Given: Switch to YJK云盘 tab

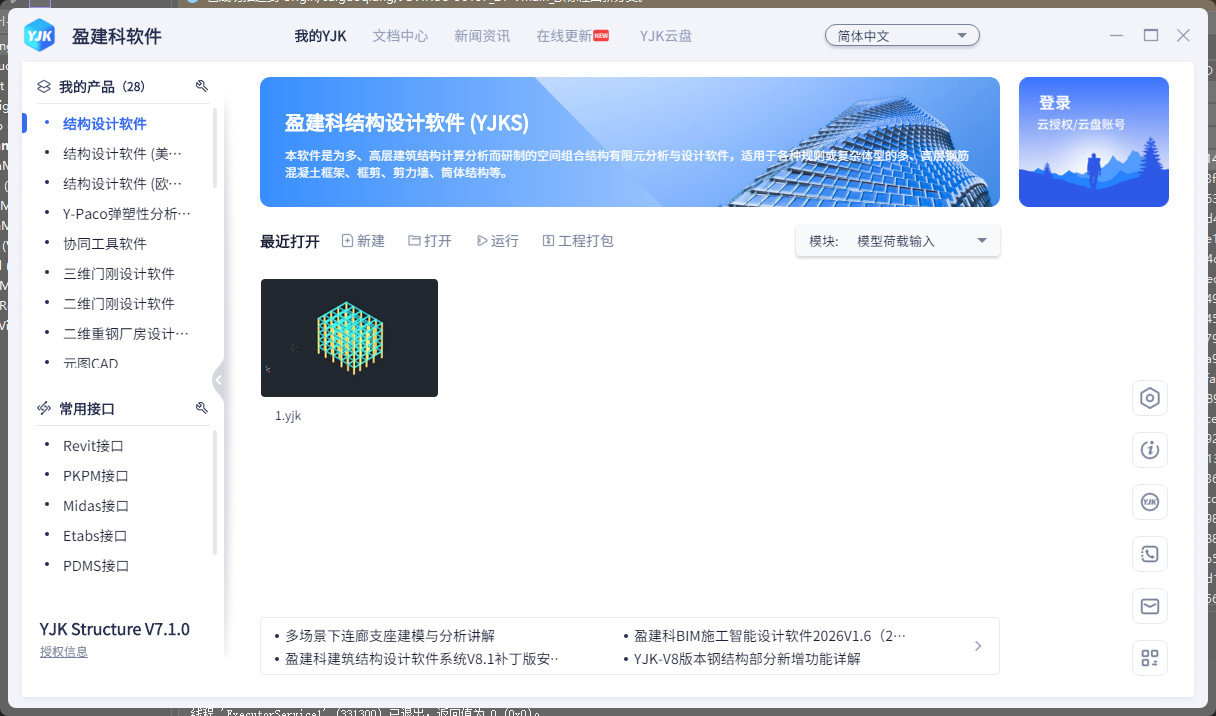Looking at the screenshot, I should [x=666, y=36].
